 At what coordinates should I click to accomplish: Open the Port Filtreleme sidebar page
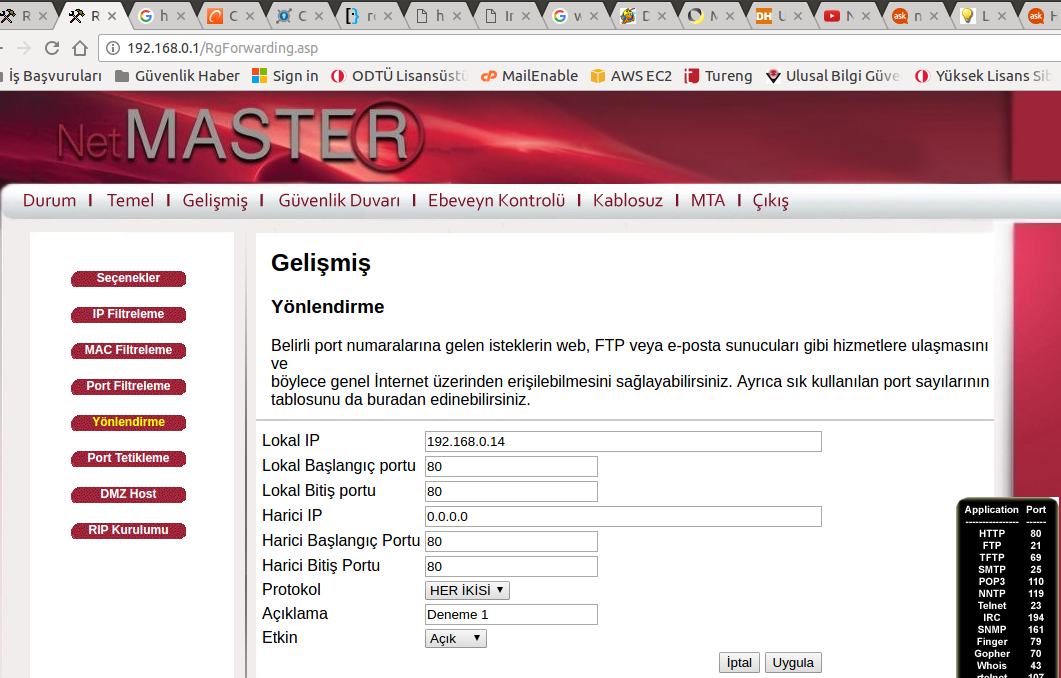point(128,386)
